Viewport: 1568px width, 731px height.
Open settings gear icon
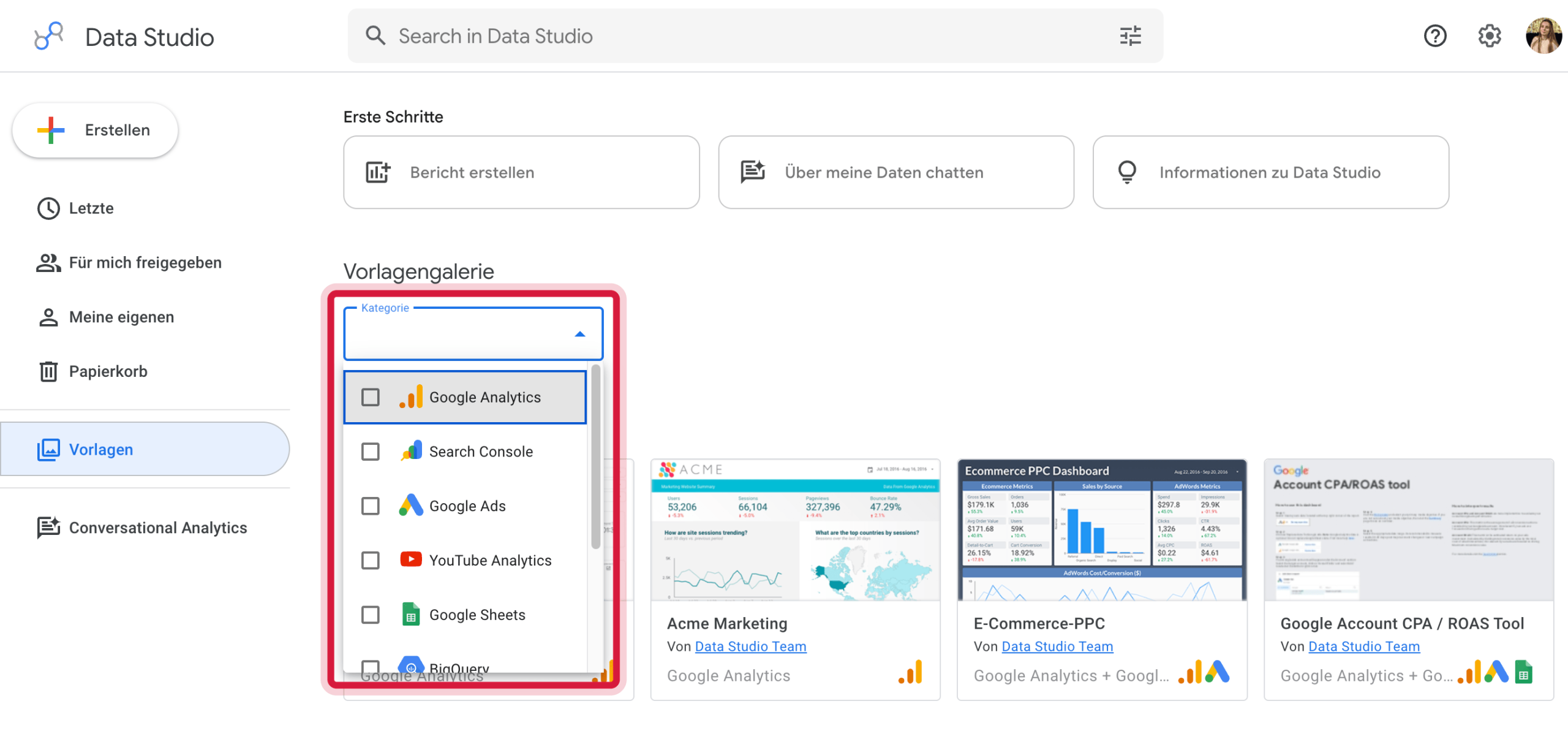[x=1490, y=36]
